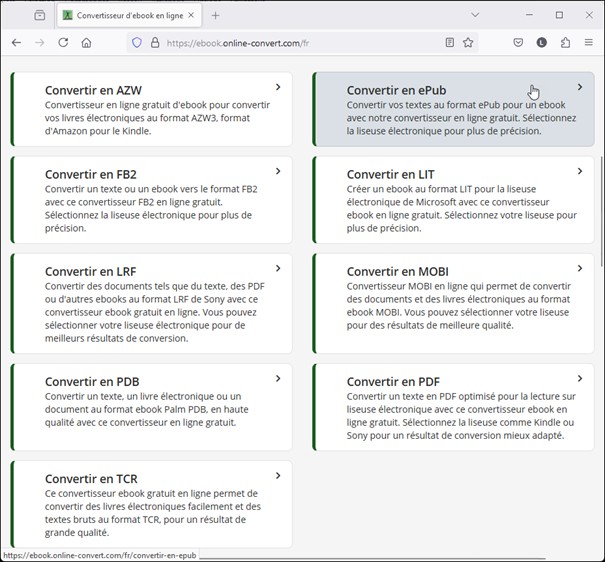
Task: Open the Firefox account profile icon
Action: click(542, 43)
